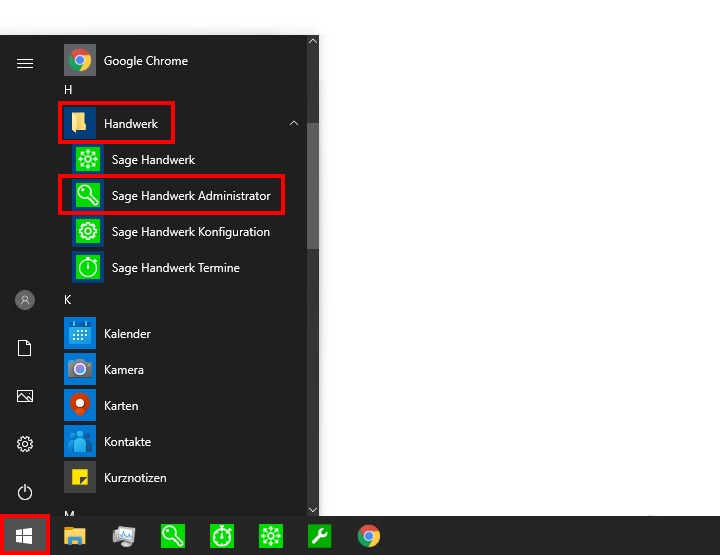This screenshot has height=555, width=720.
Task: Open the Karten maps app
Action: click(x=120, y=406)
